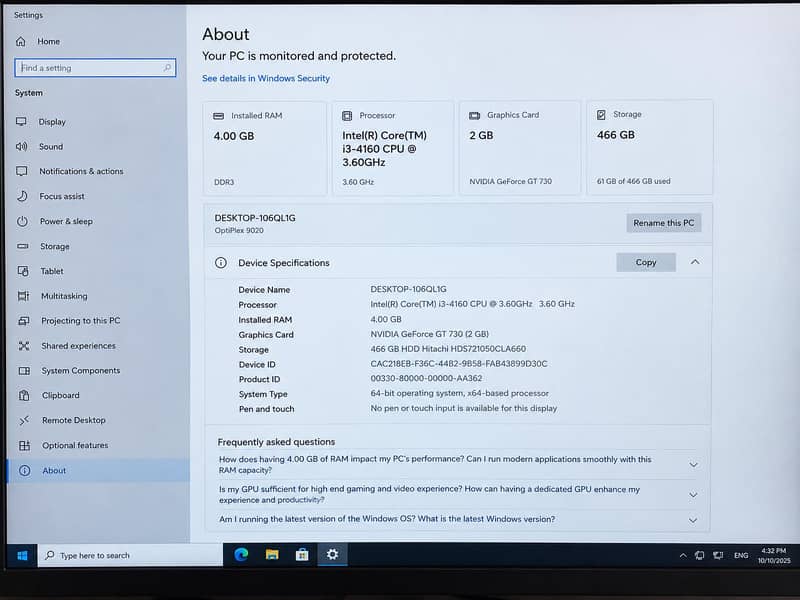This screenshot has width=800, height=600.
Task: Click the Type here to search box
Action: click(131, 555)
